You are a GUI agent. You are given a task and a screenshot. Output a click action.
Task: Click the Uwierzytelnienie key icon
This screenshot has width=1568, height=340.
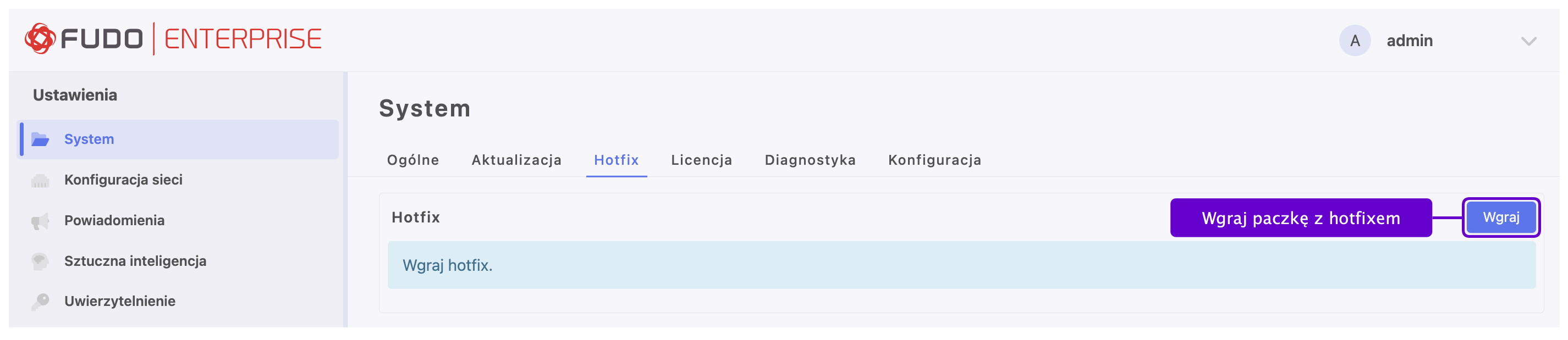pyautogui.click(x=40, y=302)
